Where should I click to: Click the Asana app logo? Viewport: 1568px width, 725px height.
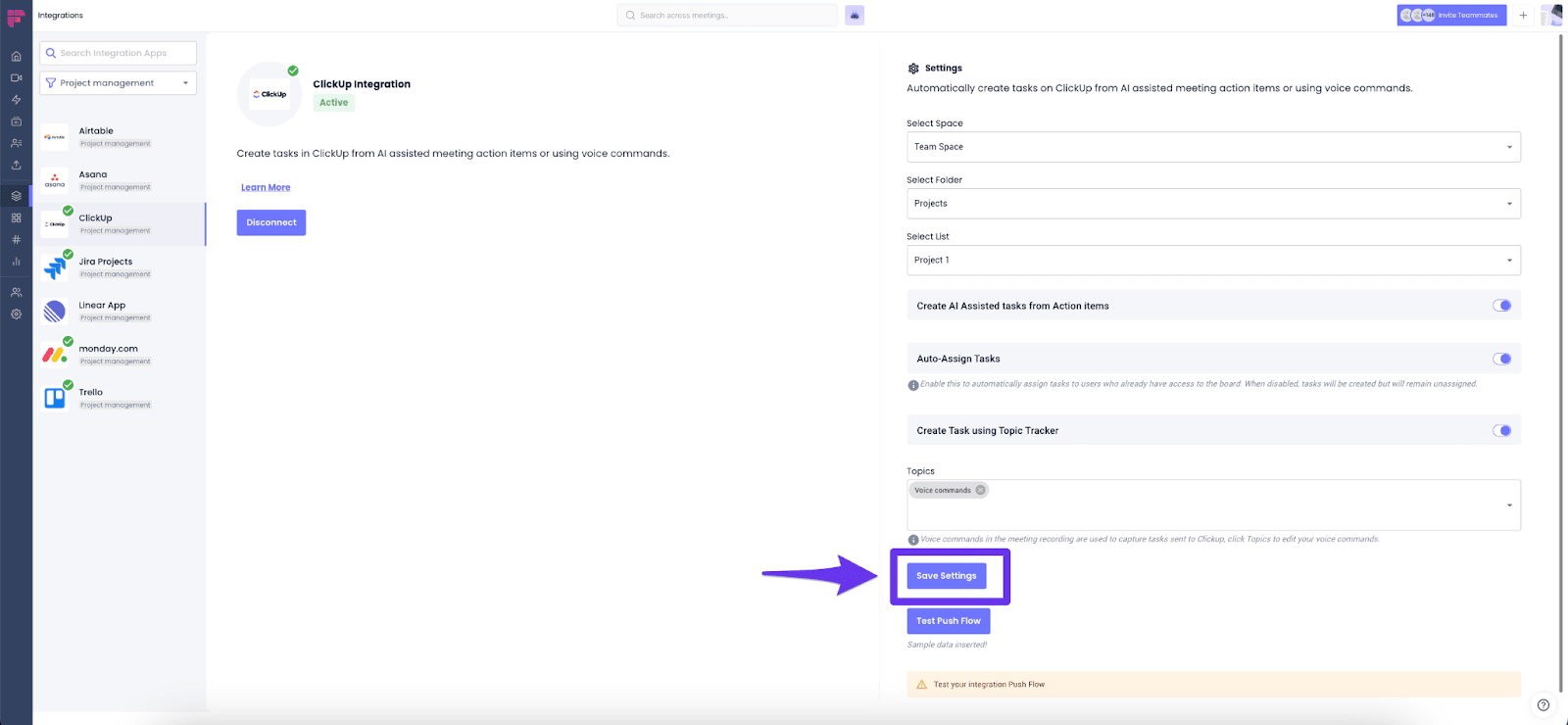55,180
